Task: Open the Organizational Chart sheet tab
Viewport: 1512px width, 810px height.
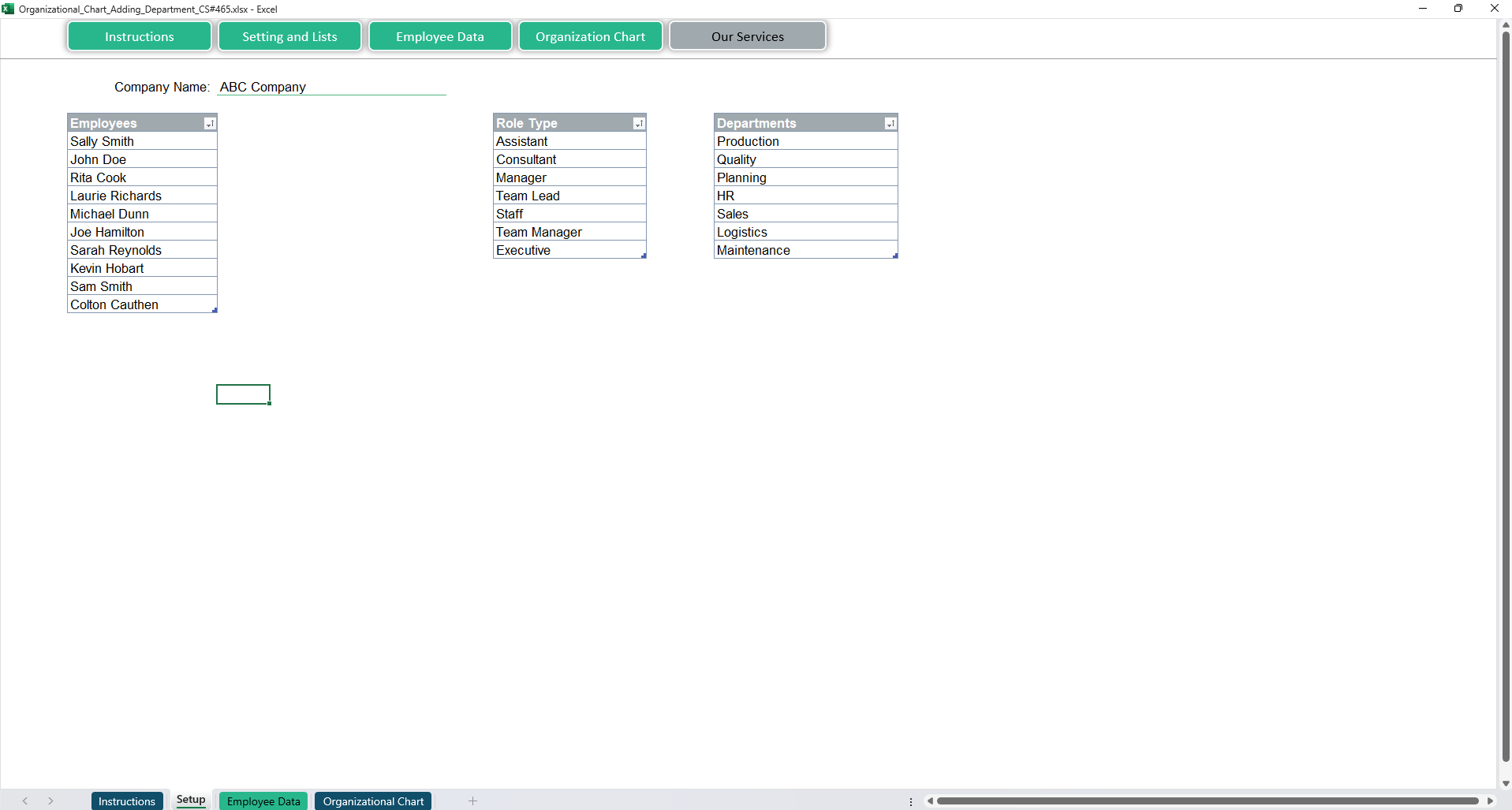Action: (373, 801)
